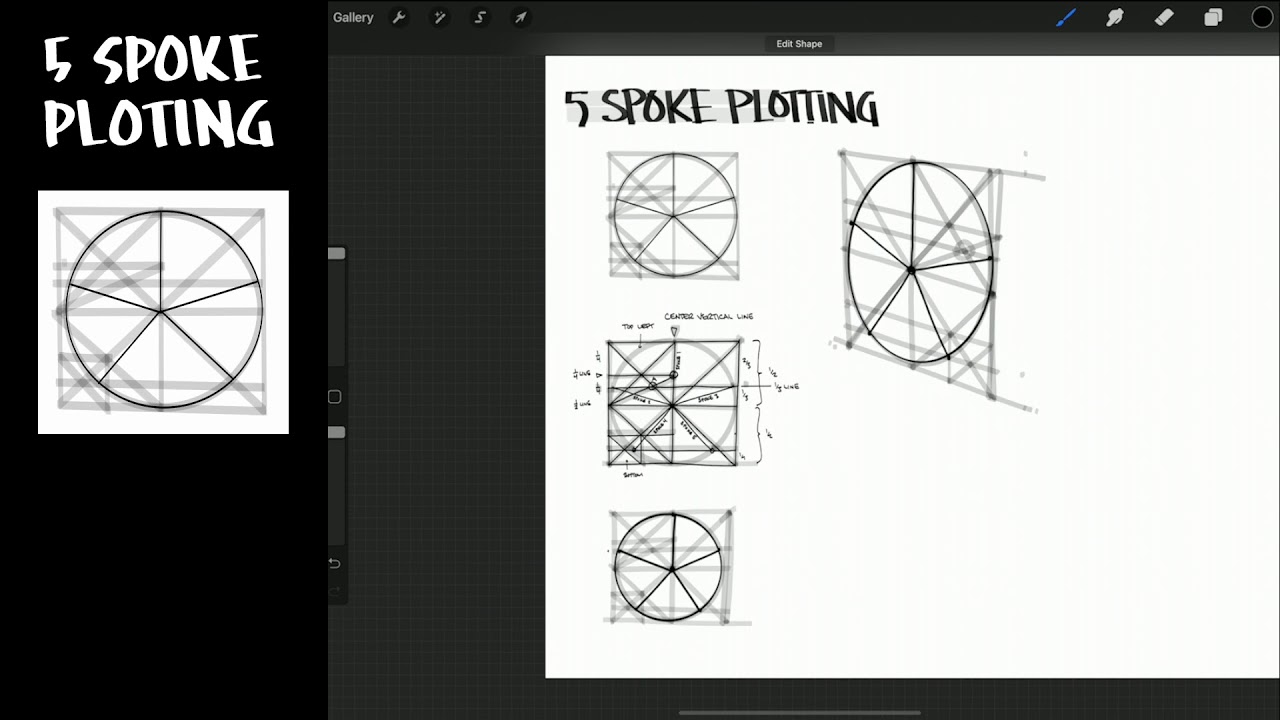Click the brush size slider handle
The height and width of the screenshot is (720, 1280).
pos(337,254)
